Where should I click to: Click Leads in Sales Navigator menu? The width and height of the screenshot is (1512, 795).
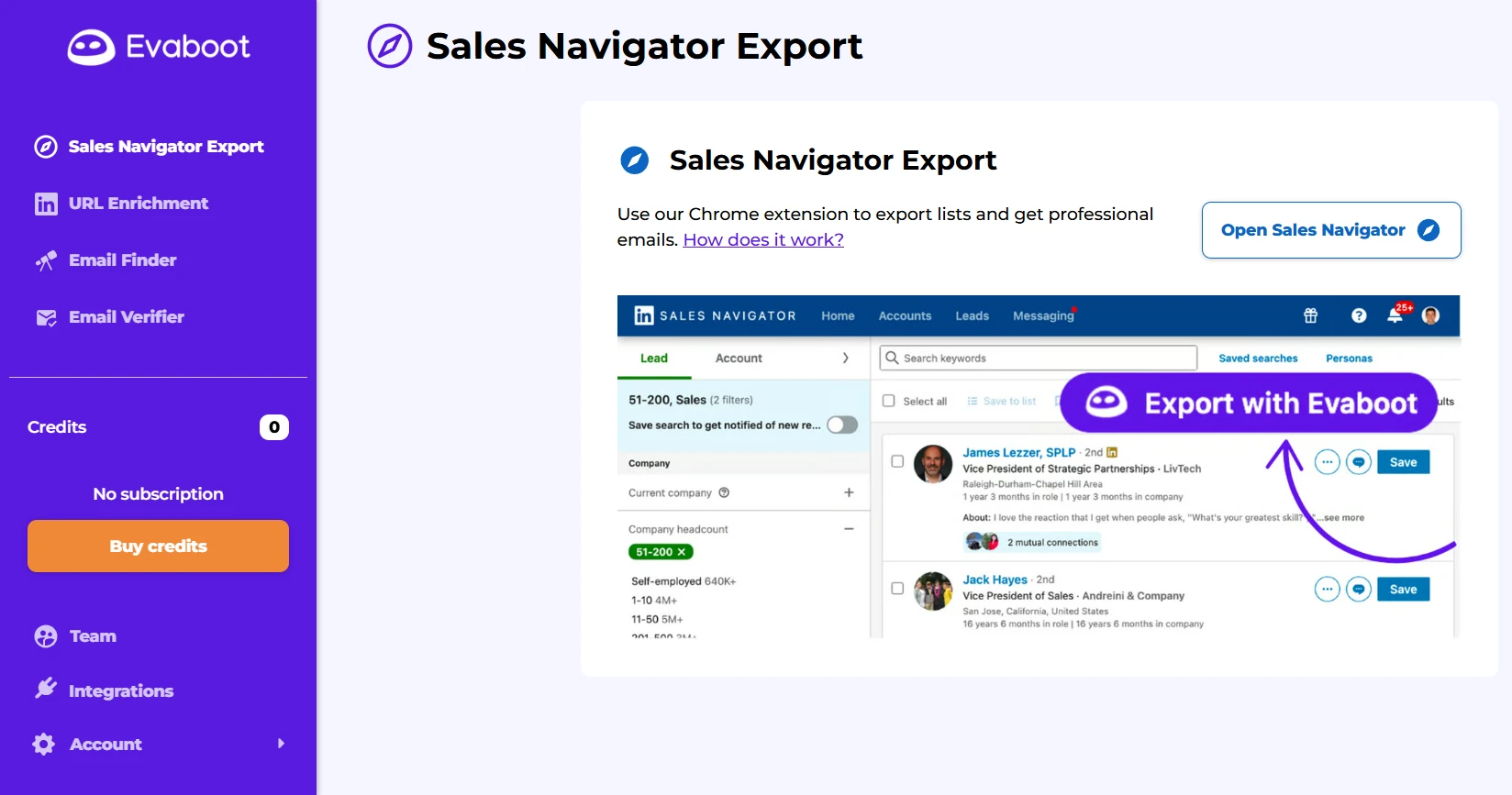(x=972, y=315)
